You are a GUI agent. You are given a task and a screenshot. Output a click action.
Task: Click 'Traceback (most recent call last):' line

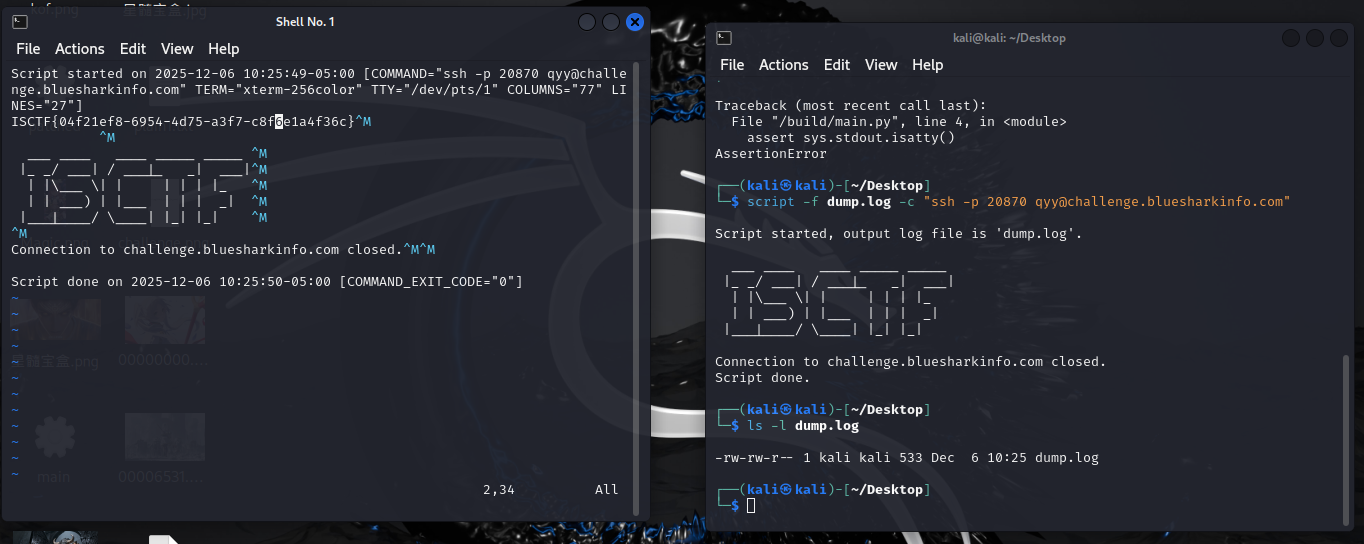point(851,106)
